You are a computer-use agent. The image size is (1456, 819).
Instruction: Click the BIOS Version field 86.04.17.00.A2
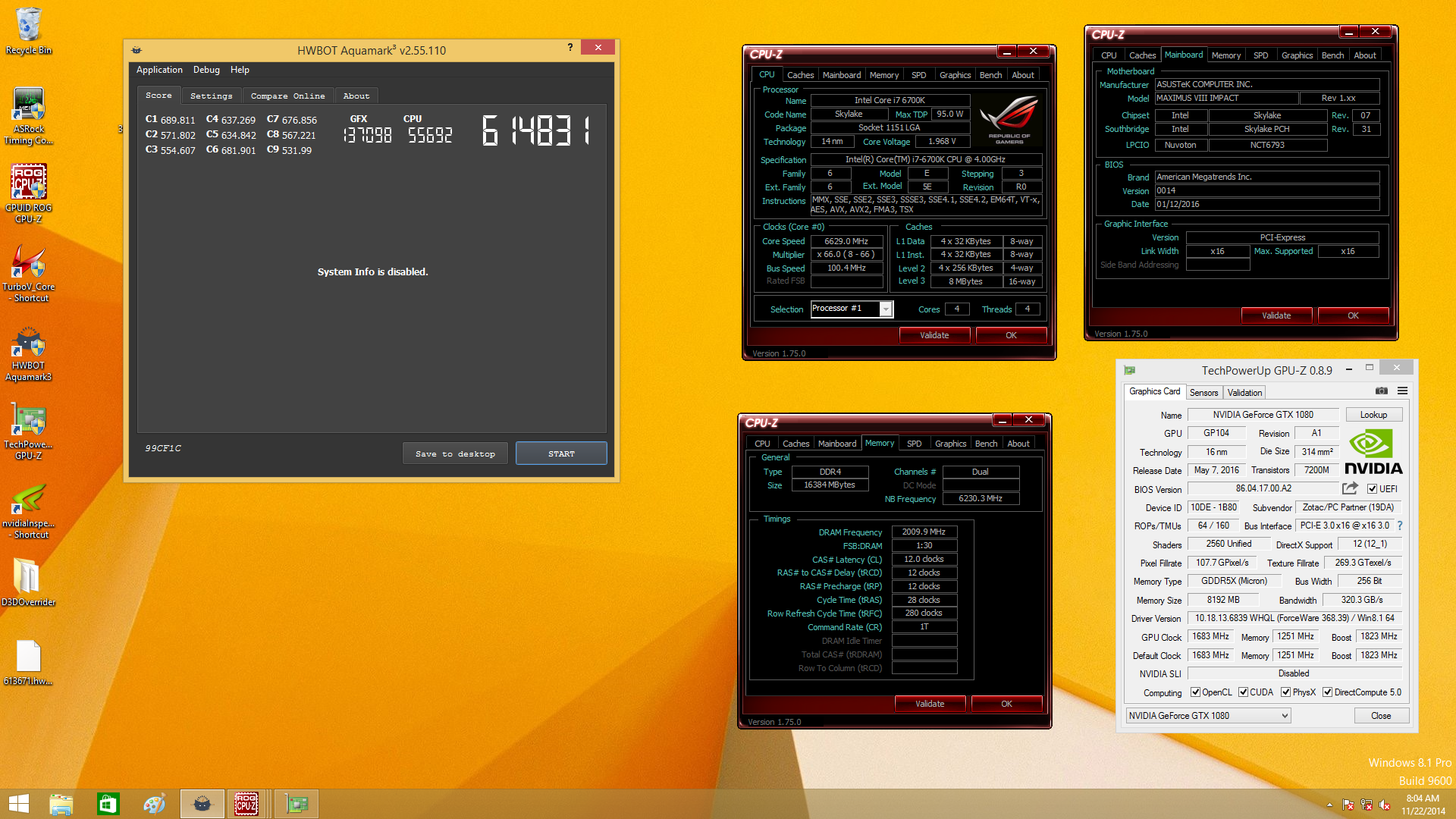[1263, 488]
